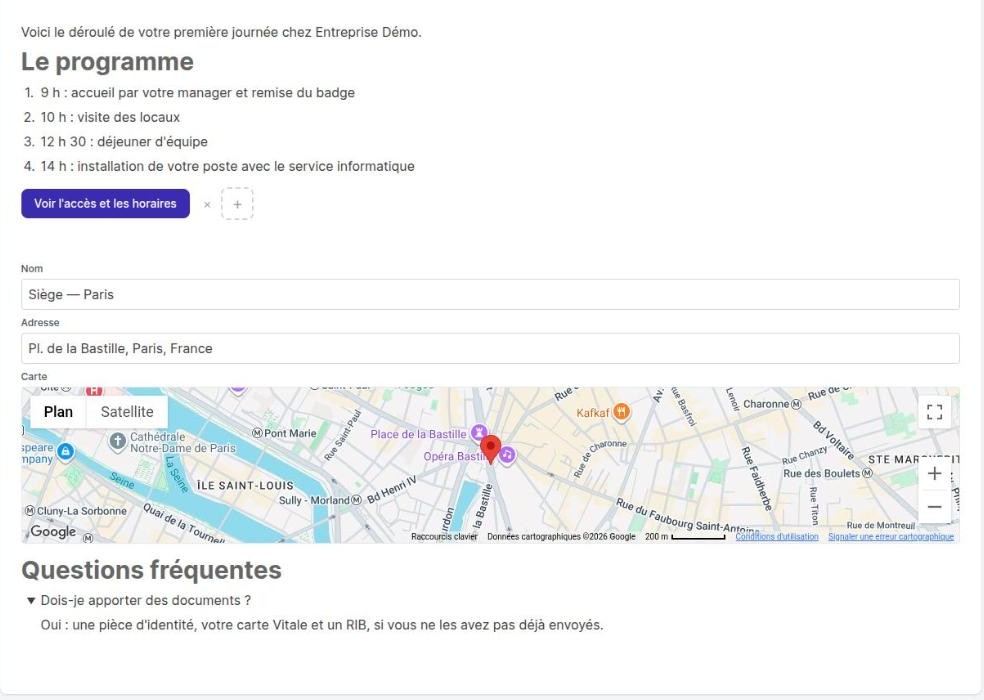Image resolution: width=984 pixels, height=700 pixels.
Task: Click the 'ÎLE SAINT-LOUIS' map label
Action: pyautogui.click(x=245, y=485)
